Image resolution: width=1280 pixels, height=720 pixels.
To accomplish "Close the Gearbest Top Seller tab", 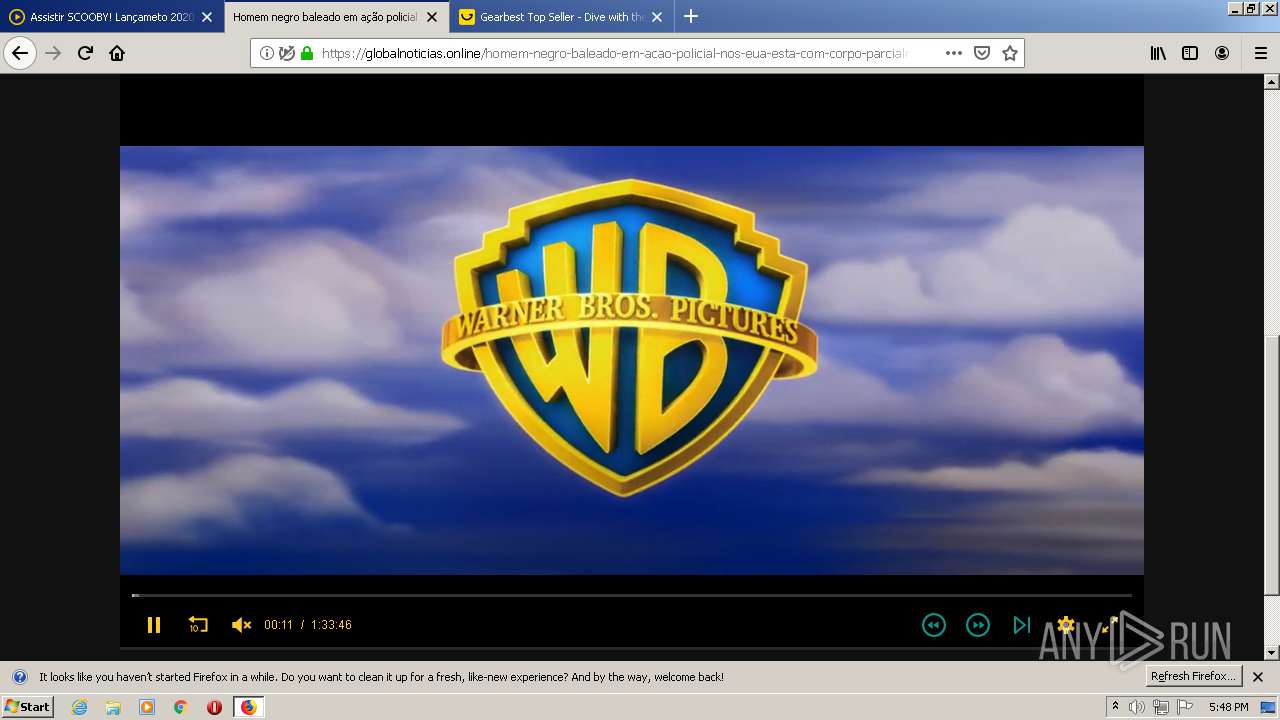I will (x=657, y=17).
